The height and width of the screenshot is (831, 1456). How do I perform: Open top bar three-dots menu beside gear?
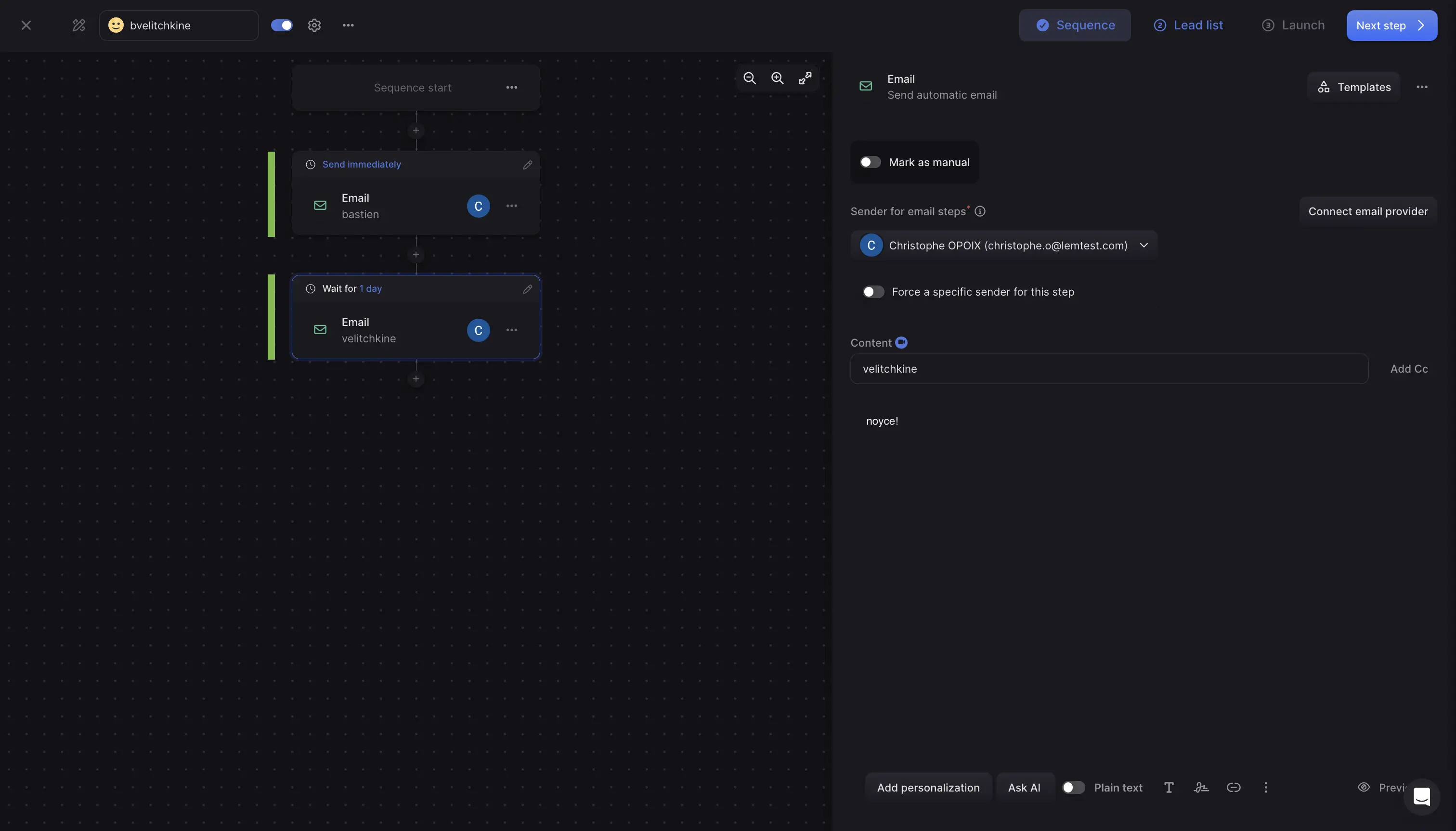348,25
